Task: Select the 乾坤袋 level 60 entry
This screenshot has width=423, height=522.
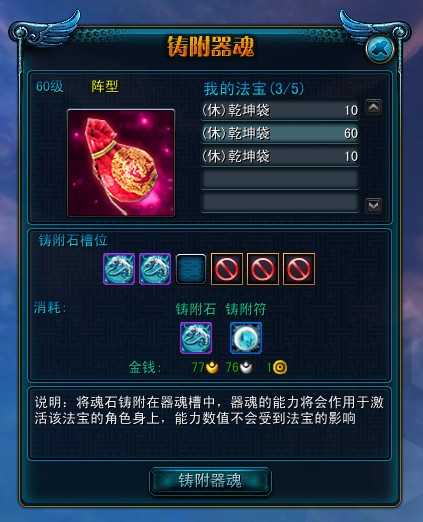Action: (280, 133)
